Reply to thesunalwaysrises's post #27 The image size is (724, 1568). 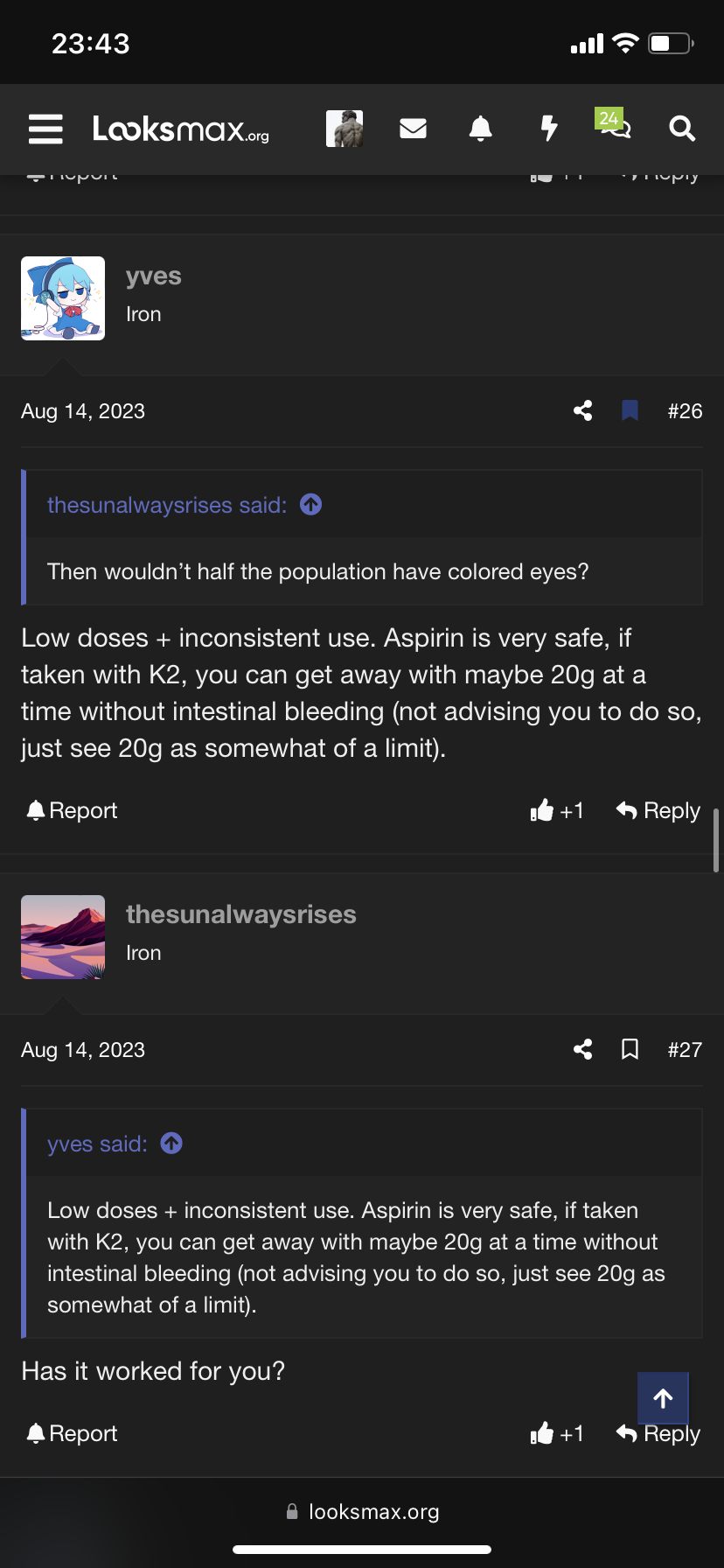(658, 1433)
